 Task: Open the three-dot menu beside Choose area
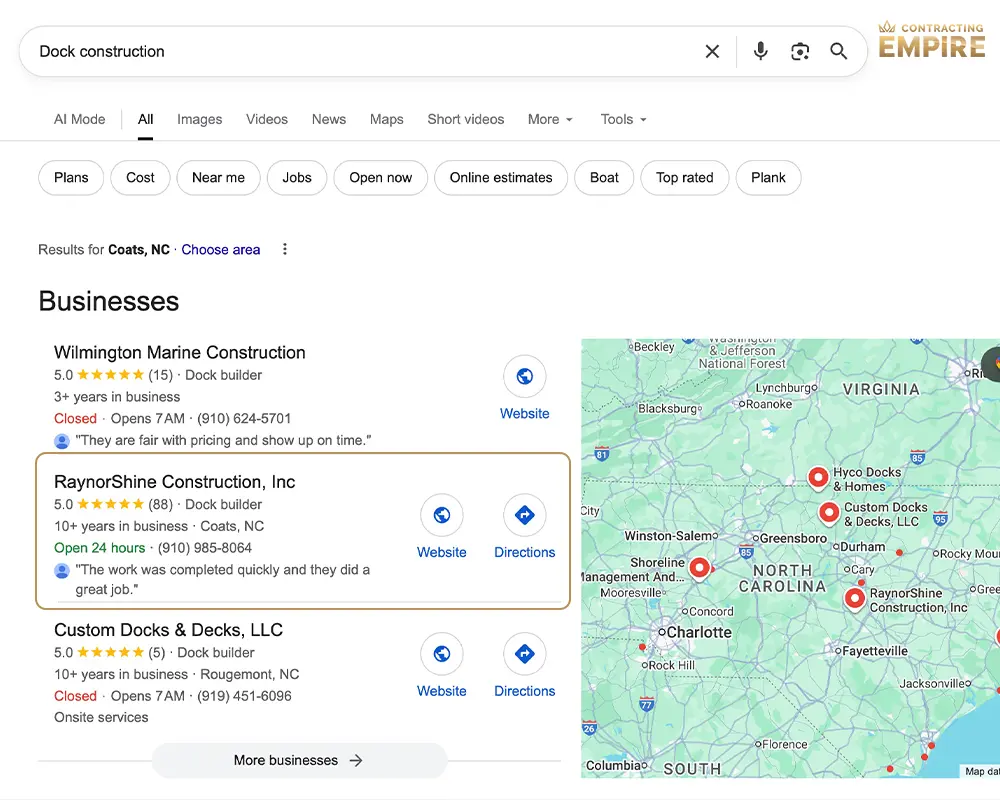[x=285, y=249]
